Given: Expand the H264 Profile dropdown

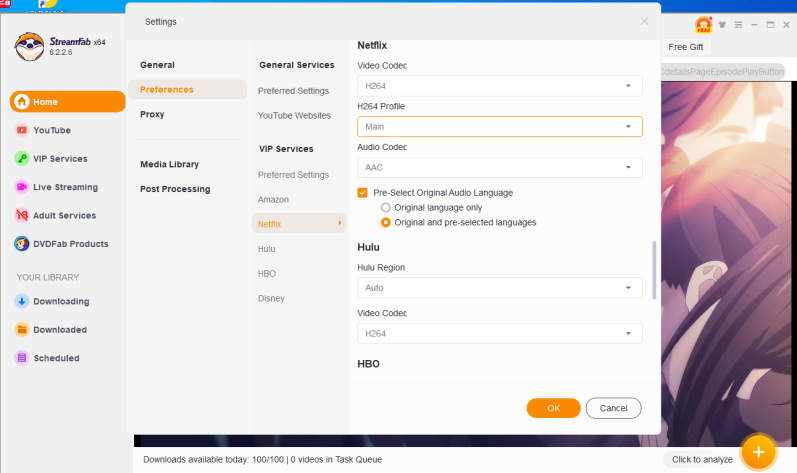Looking at the screenshot, I should coord(499,127).
